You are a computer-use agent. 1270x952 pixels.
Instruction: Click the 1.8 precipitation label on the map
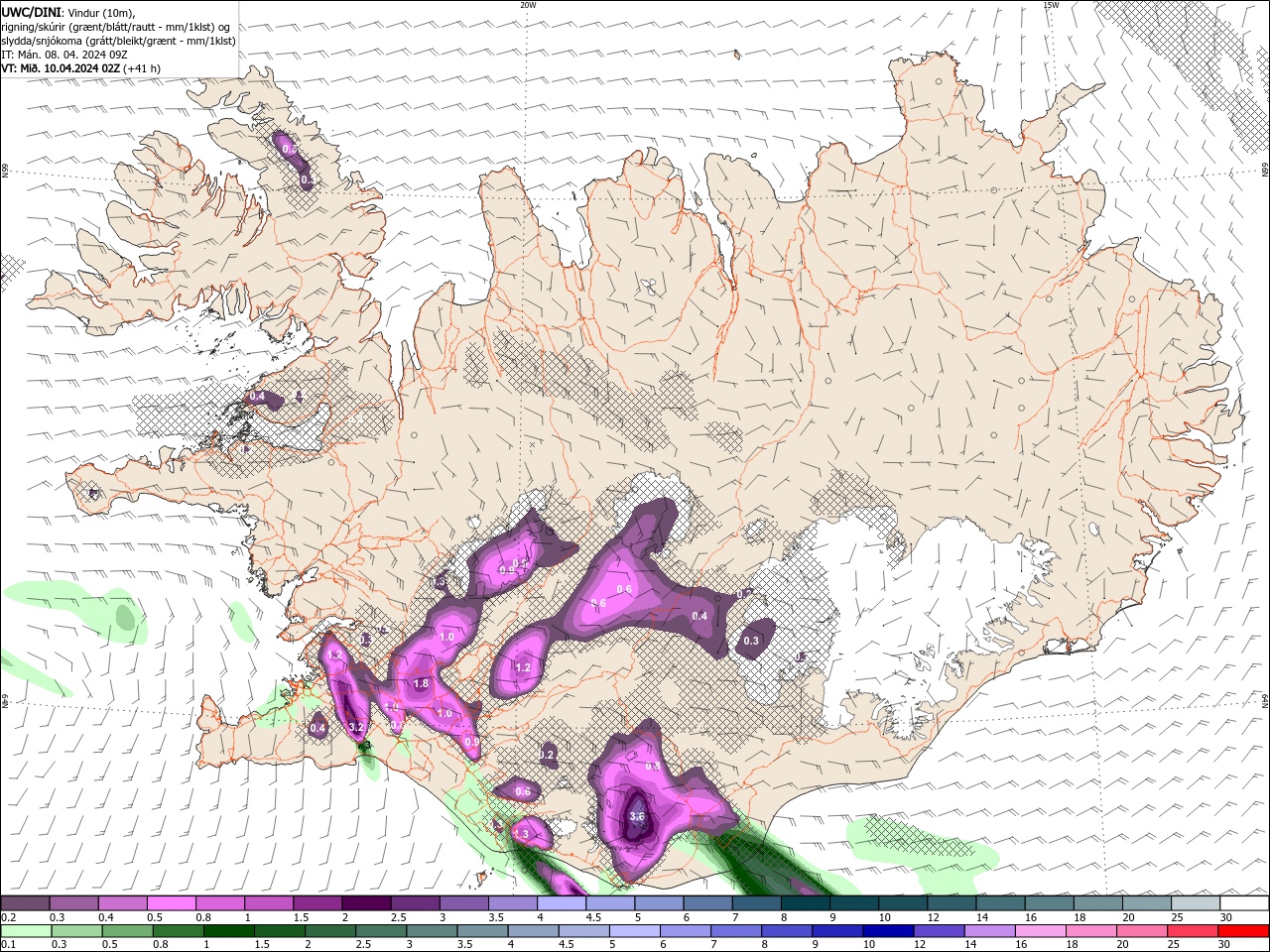coord(421,683)
